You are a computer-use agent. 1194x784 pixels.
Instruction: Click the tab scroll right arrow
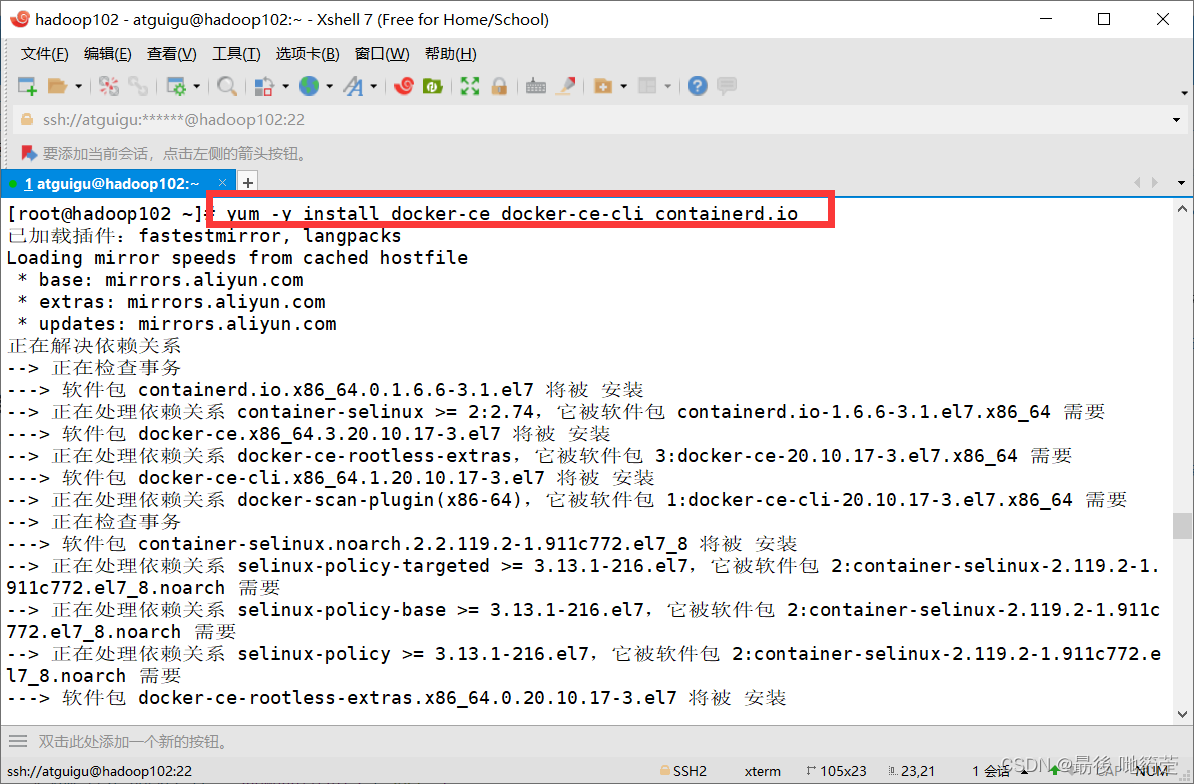1155,183
